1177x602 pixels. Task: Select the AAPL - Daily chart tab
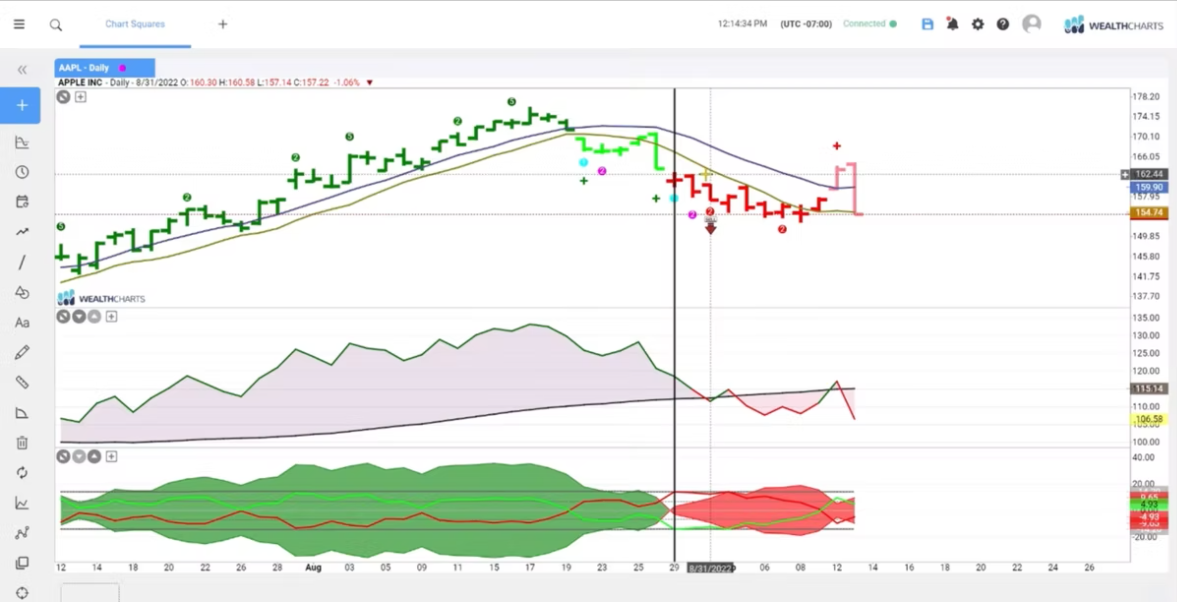pyautogui.click(x=105, y=68)
